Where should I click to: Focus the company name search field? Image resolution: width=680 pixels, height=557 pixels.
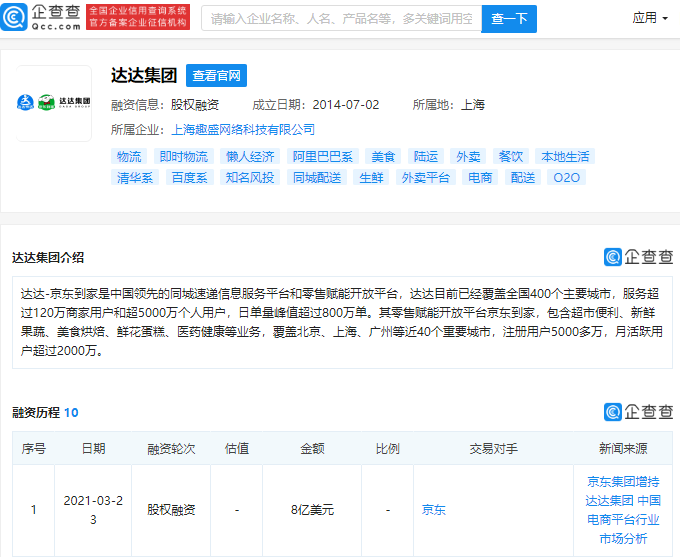pos(341,19)
